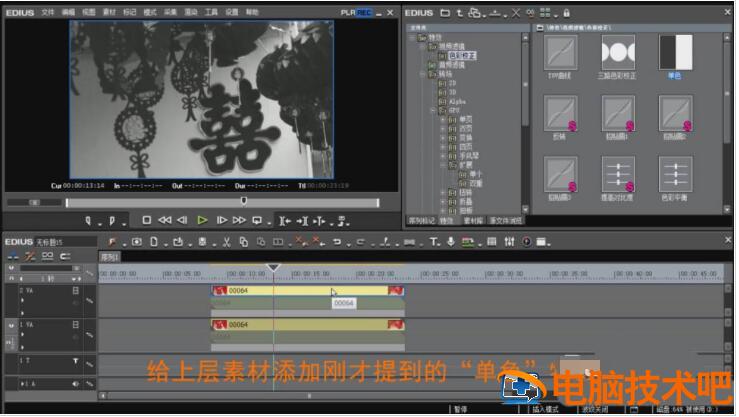This screenshot has height=417, width=739.
Task: Expand the 四页 transition folder
Action: pos(443,147)
